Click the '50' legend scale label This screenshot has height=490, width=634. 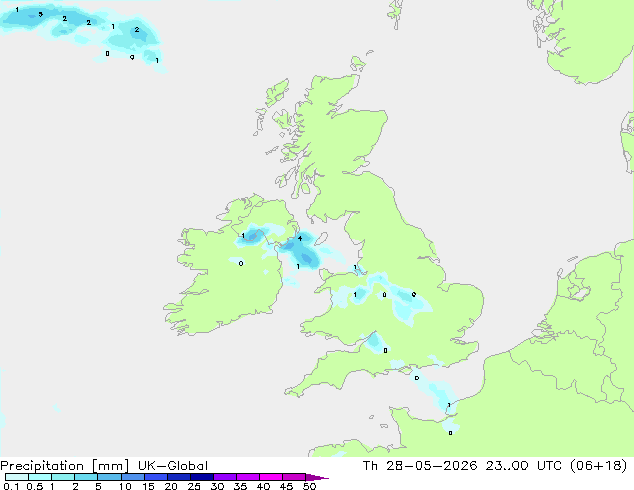309,486
